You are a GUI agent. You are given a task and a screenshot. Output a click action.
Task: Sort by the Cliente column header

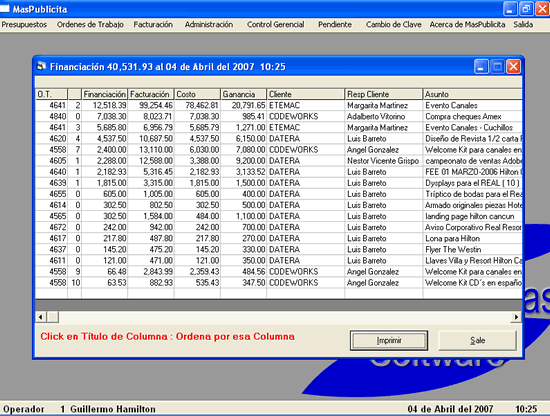[x=306, y=94]
